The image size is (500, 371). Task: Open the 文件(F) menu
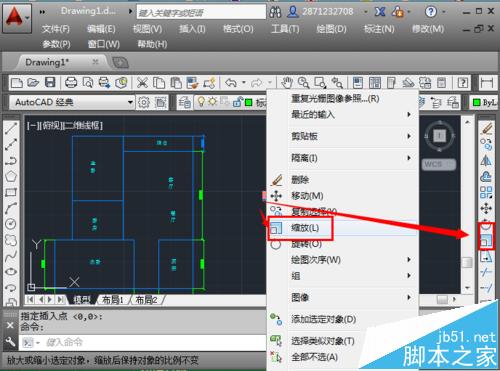(x=55, y=29)
